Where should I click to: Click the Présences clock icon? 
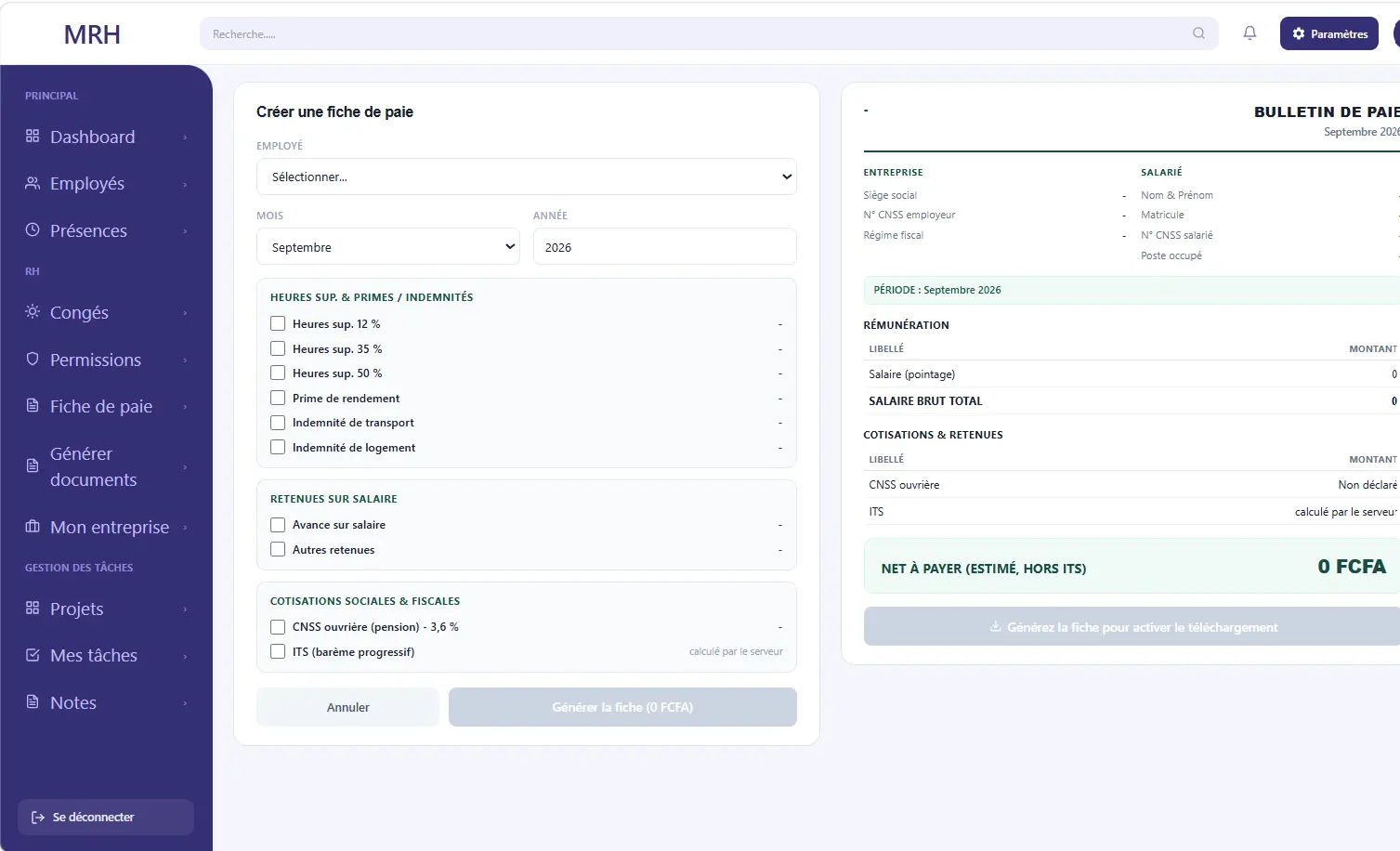[x=33, y=229]
